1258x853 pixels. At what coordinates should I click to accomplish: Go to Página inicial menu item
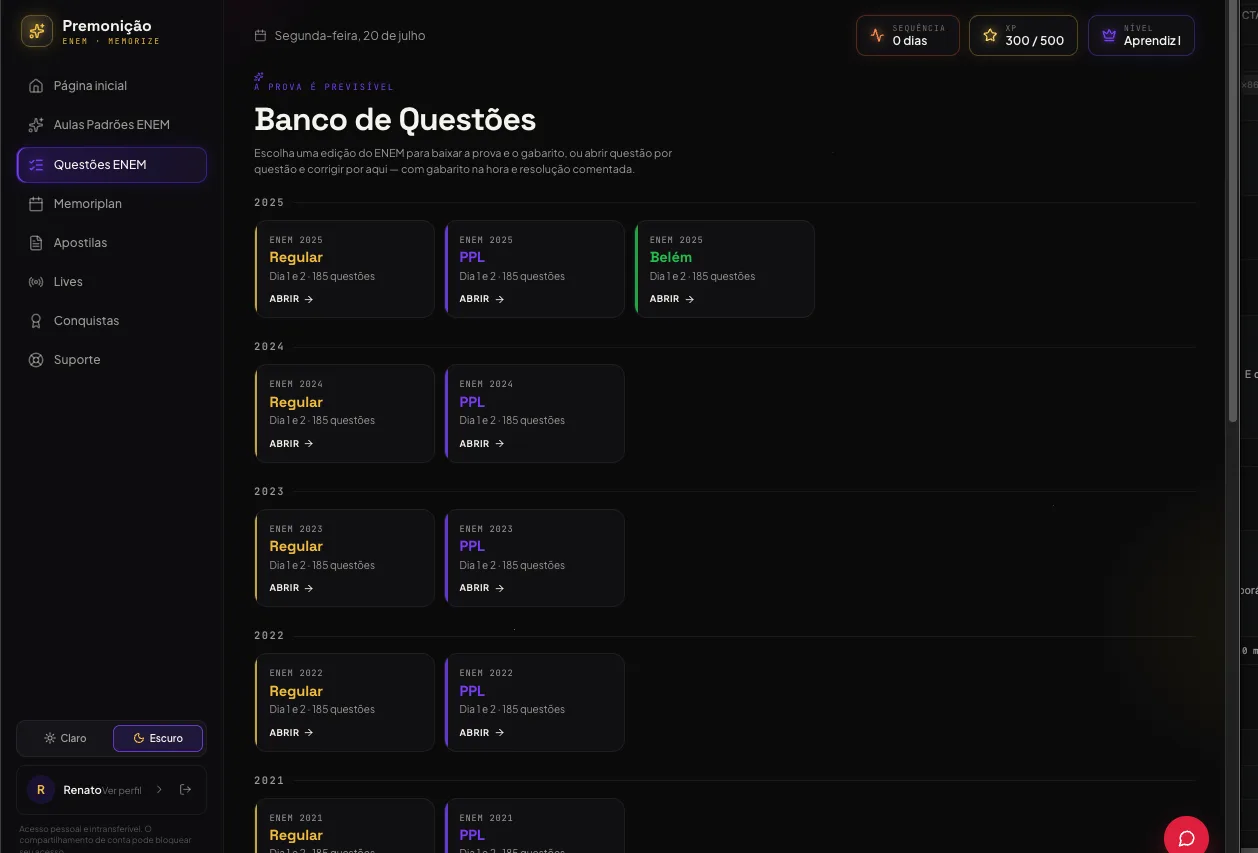tap(112, 86)
